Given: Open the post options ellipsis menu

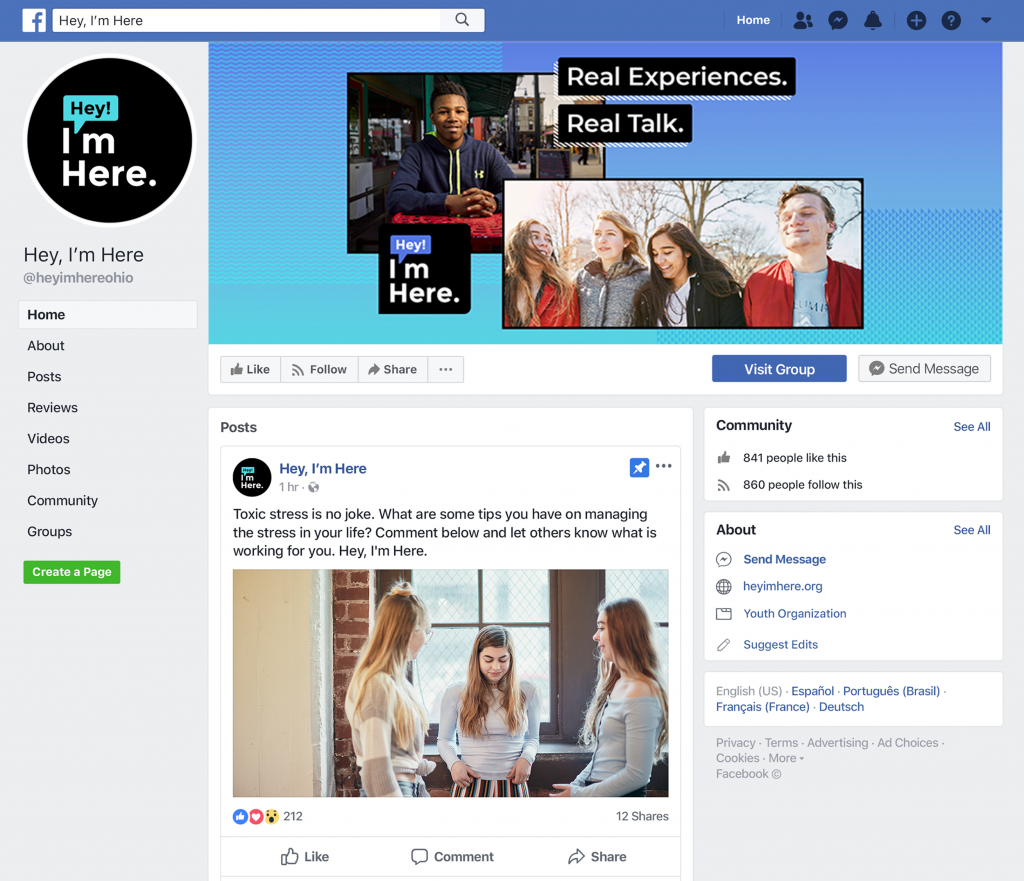Looking at the screenshot, I should [x=664, y=466].
